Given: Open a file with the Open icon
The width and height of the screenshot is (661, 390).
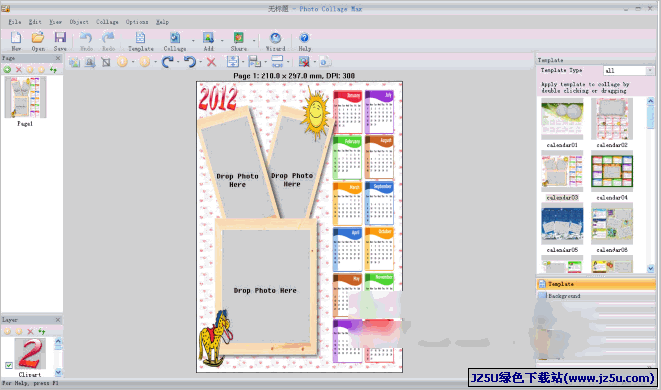Looking at the screenshot, I should 38,41.
